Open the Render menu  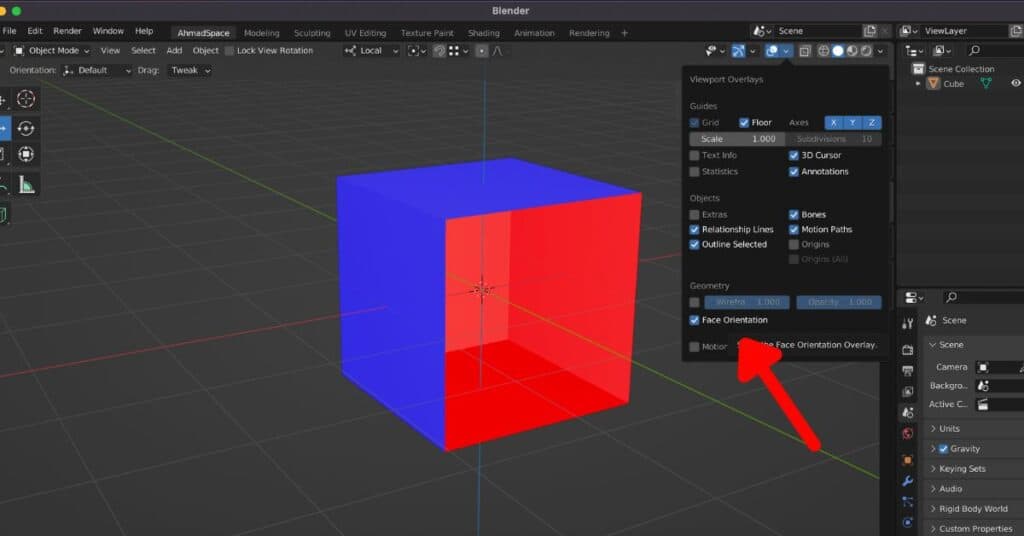(x=67, y=32)
